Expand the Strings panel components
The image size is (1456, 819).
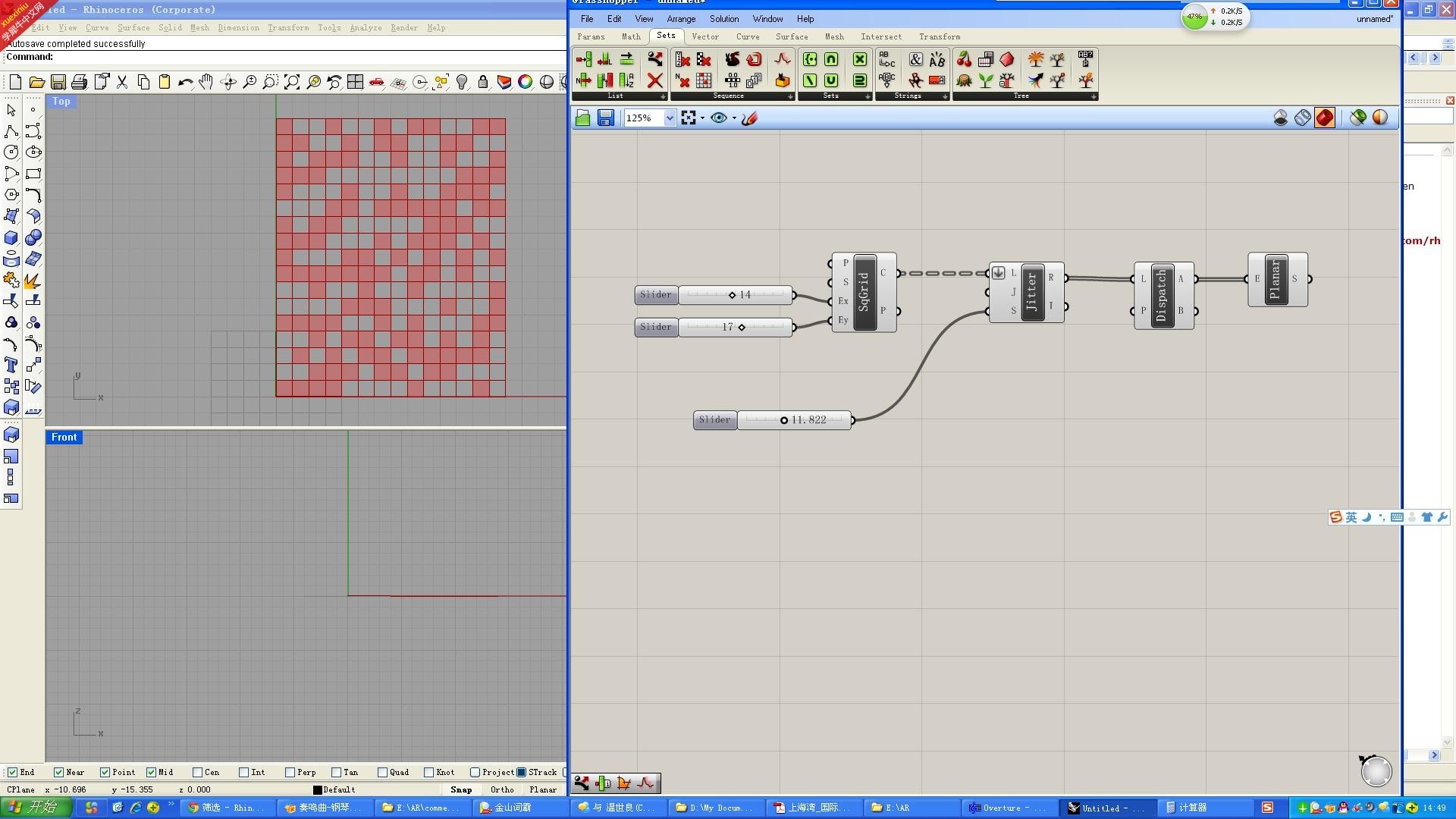(x=945, y=96)
